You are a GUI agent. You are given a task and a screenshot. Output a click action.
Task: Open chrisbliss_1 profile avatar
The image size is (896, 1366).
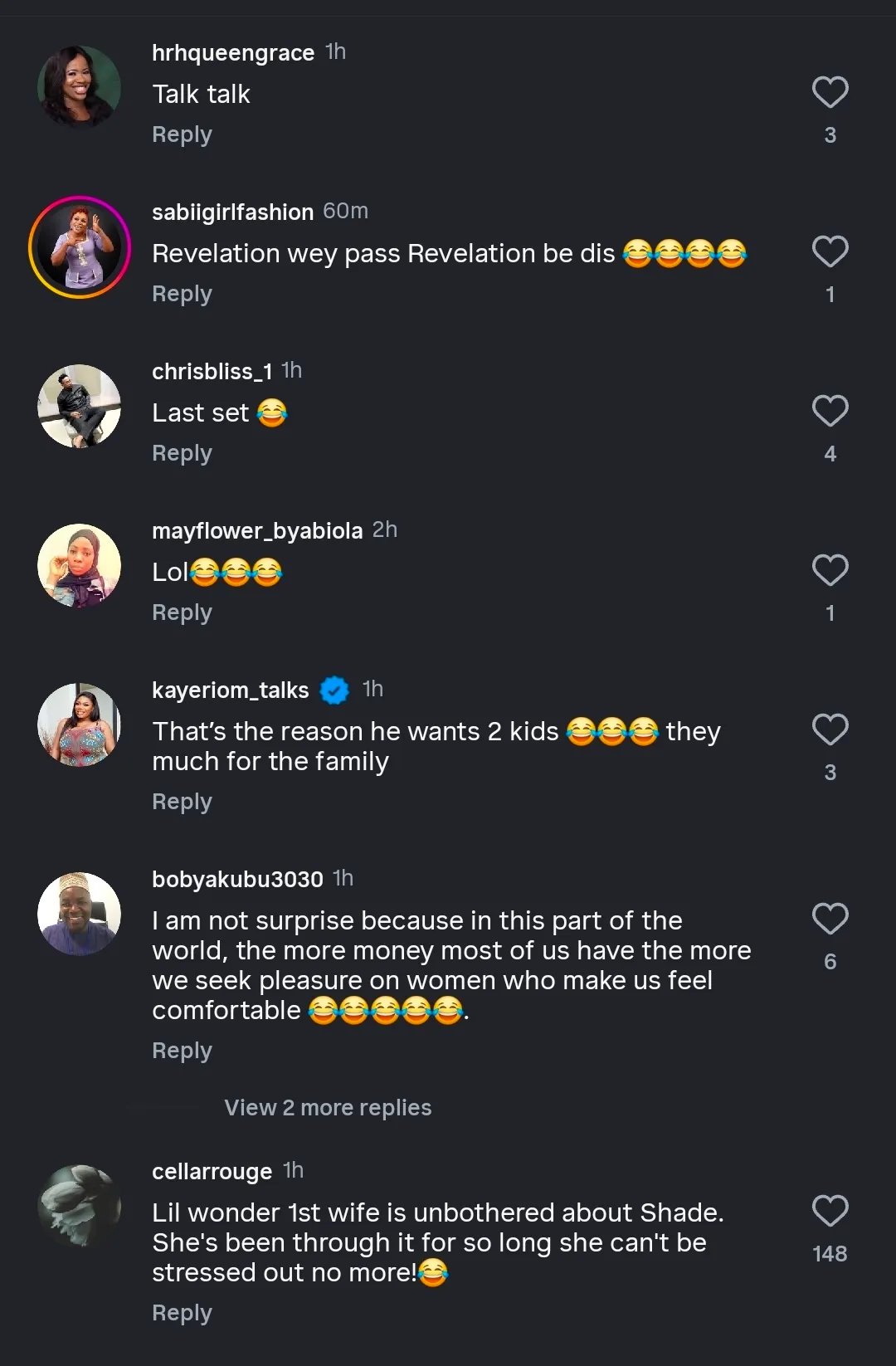[80, 406]
